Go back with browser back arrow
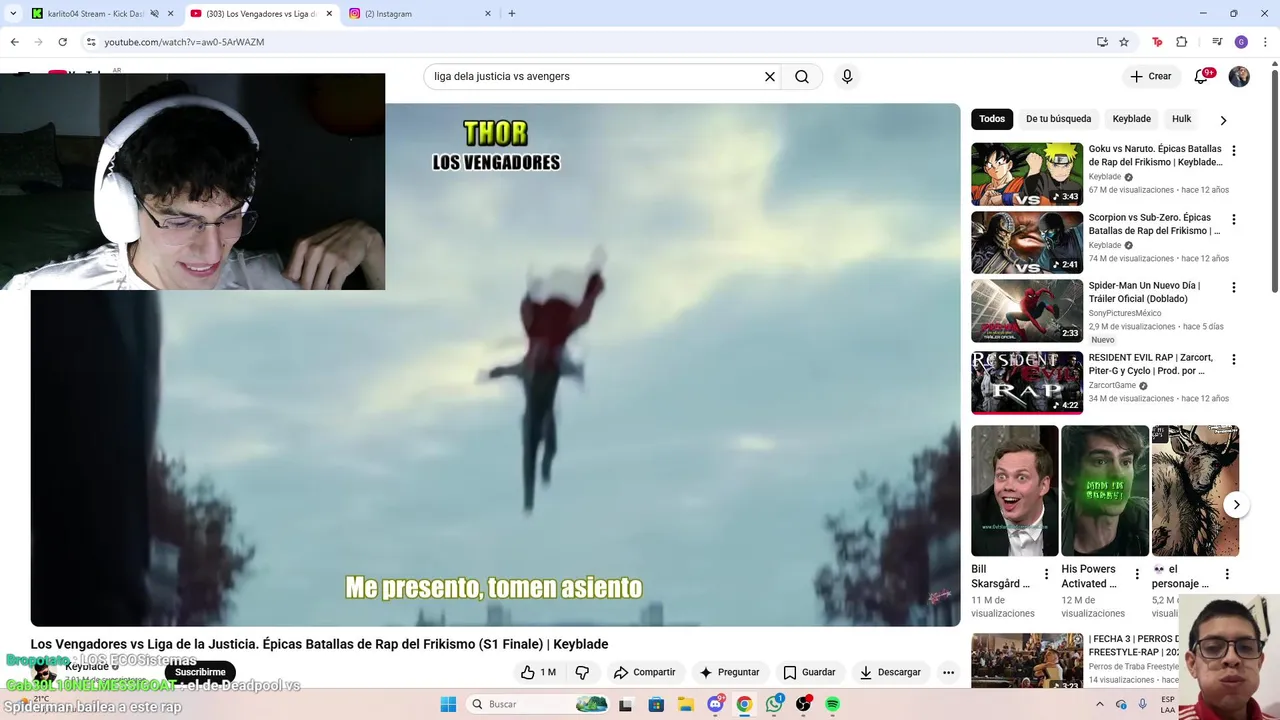Screen dimensions: 1280x720 coord(14,42)
